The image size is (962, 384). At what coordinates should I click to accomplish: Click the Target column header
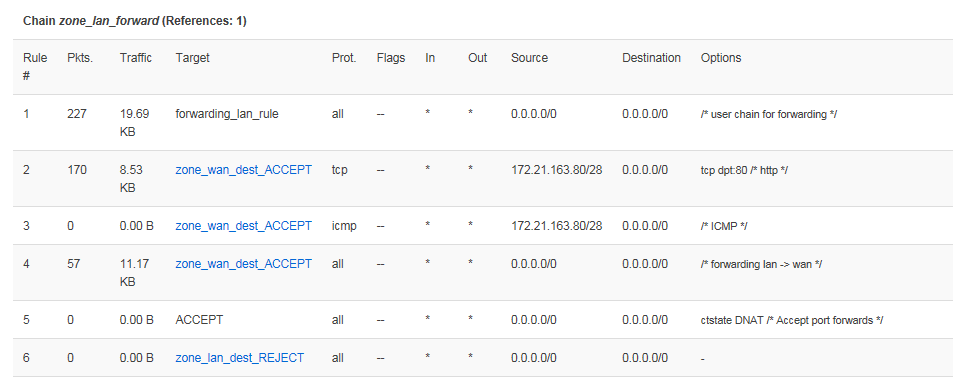pyautogui.click(x=192, y=58)
